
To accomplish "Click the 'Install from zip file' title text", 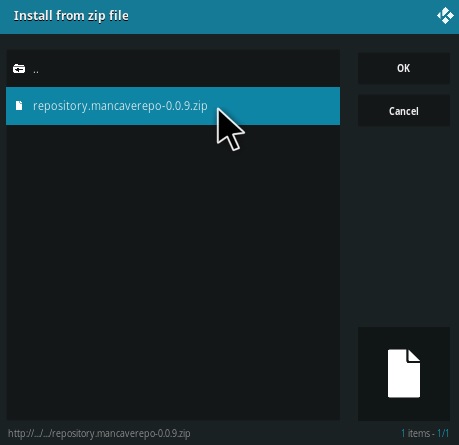I will pyautogui.click(x=71, y=16).
